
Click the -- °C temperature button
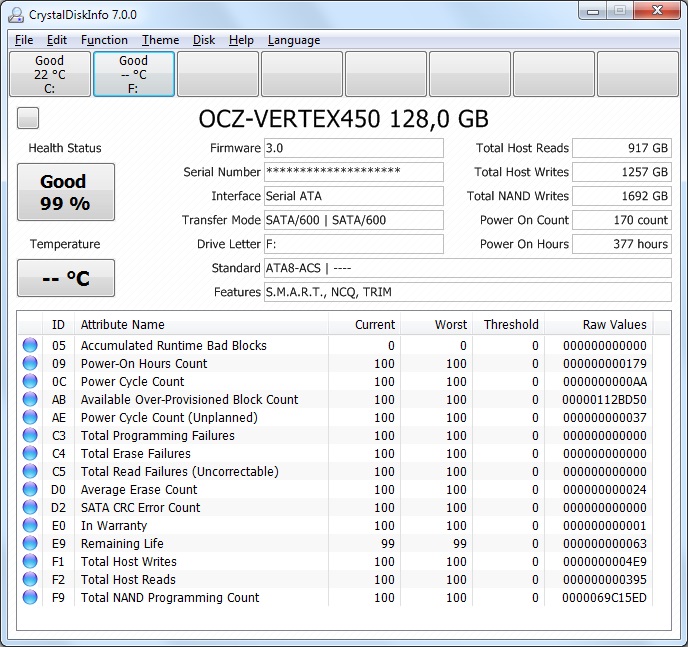coord(66,278)
